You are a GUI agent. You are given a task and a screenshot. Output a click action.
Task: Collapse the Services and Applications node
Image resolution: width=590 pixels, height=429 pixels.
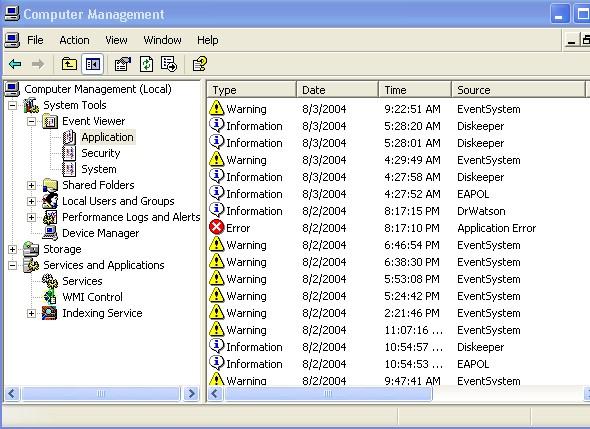click(12, 265)
